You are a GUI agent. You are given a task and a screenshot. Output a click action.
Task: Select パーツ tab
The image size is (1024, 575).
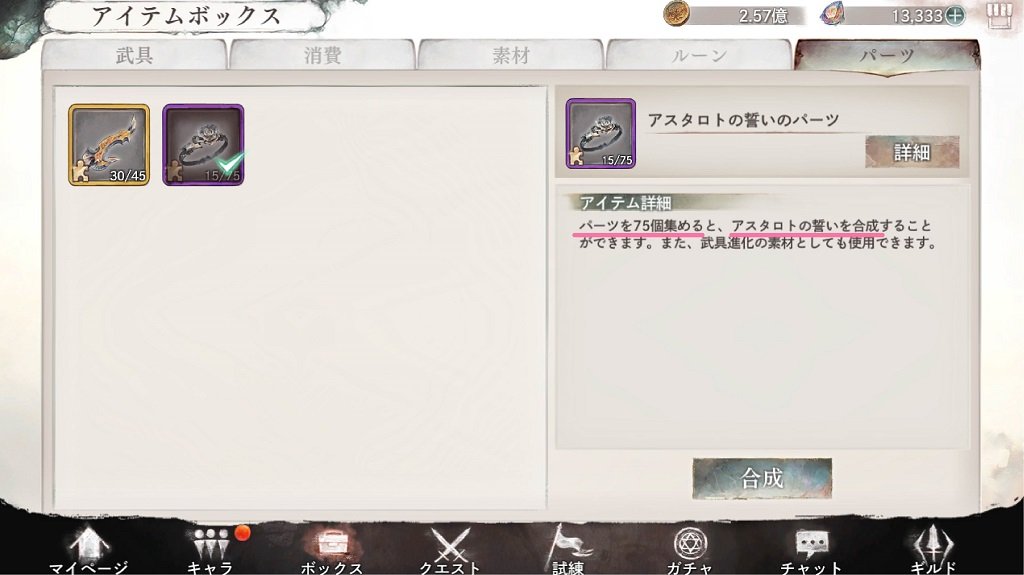point(887,55)
